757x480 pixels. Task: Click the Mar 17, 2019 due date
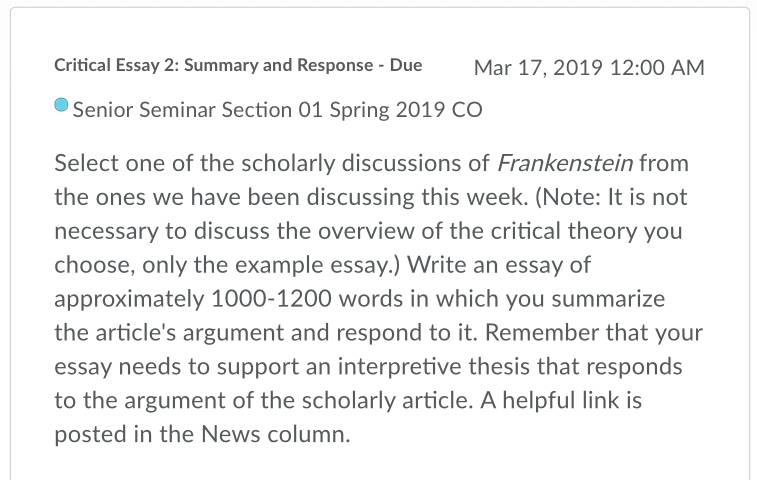point(538,68)
